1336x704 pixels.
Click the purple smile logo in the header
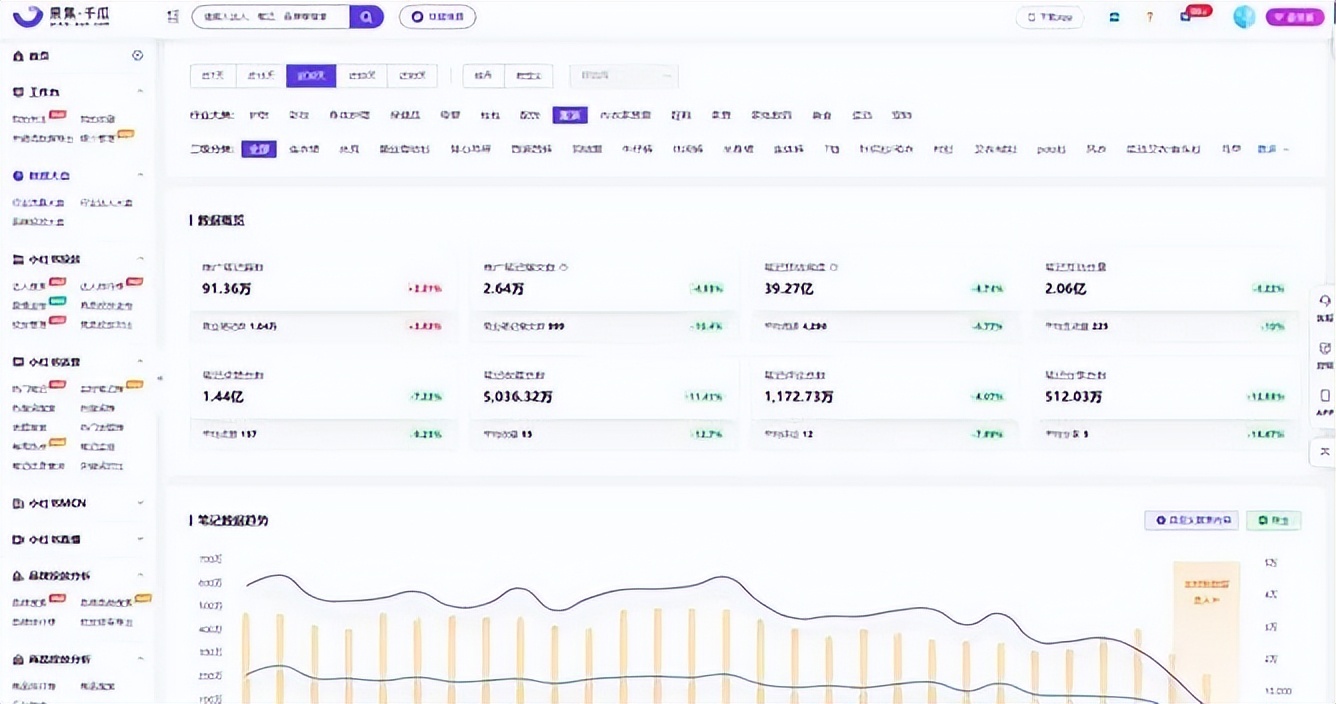tap(29, 16)
